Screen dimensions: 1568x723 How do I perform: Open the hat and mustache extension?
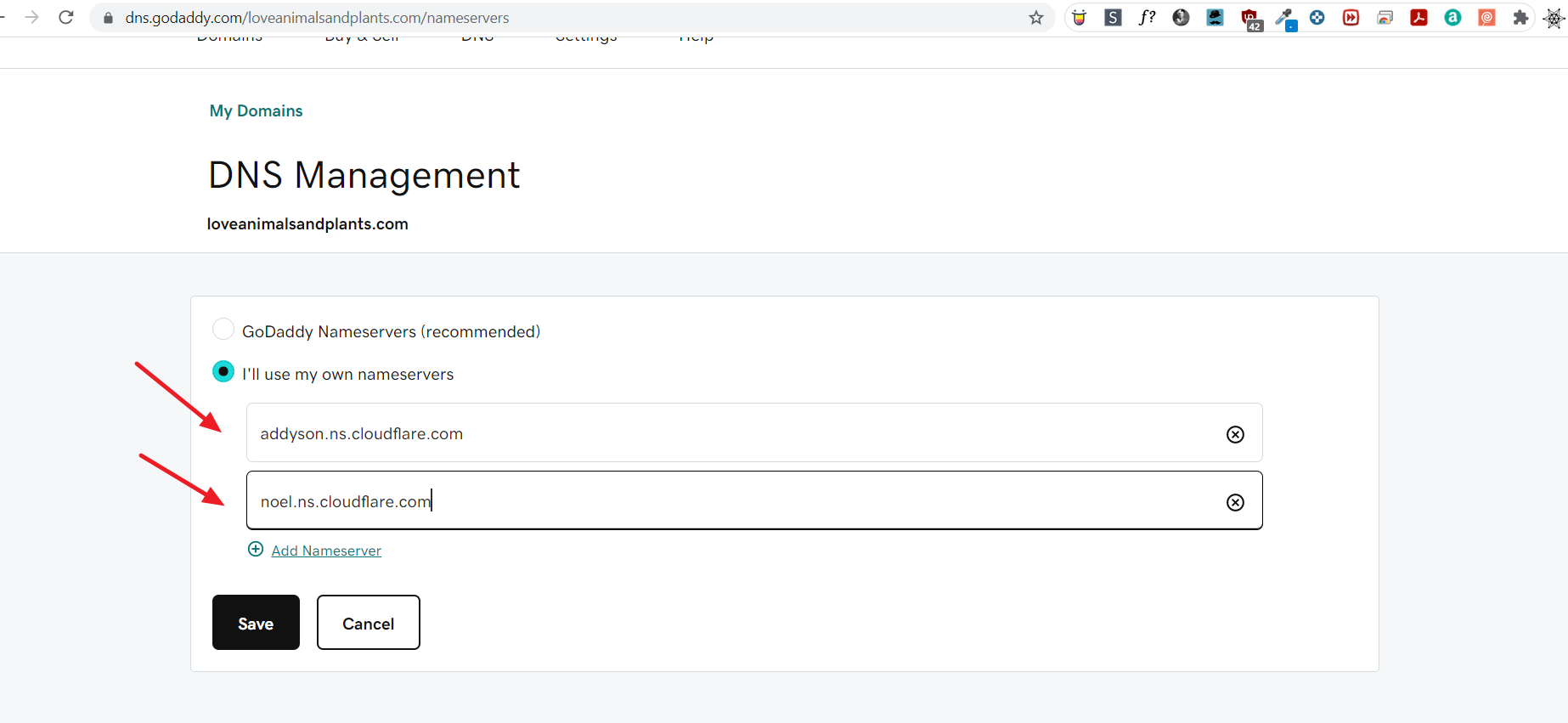click(1215, 18)
